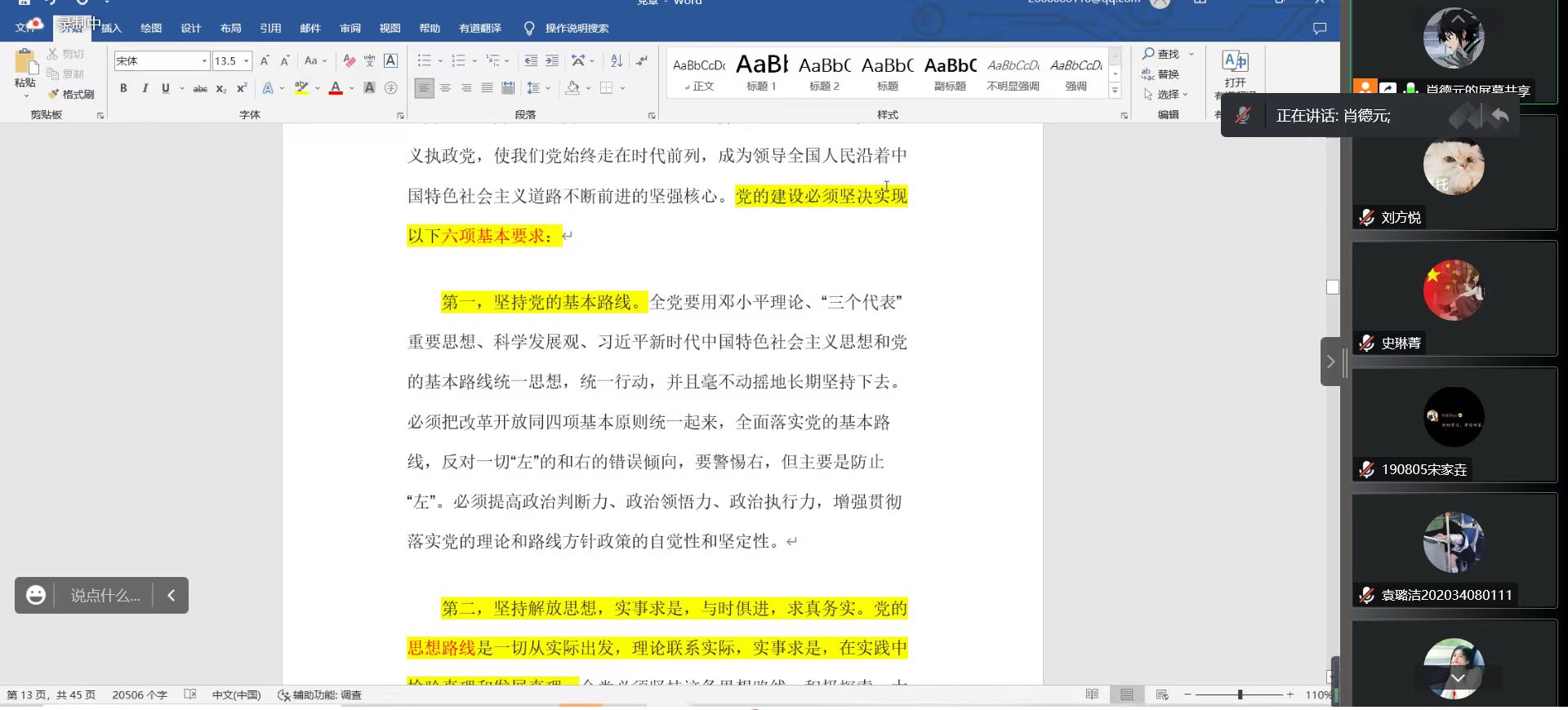Click the Paste (粘贴) icon
This screenshot has width=1568, height=710.
25,63
